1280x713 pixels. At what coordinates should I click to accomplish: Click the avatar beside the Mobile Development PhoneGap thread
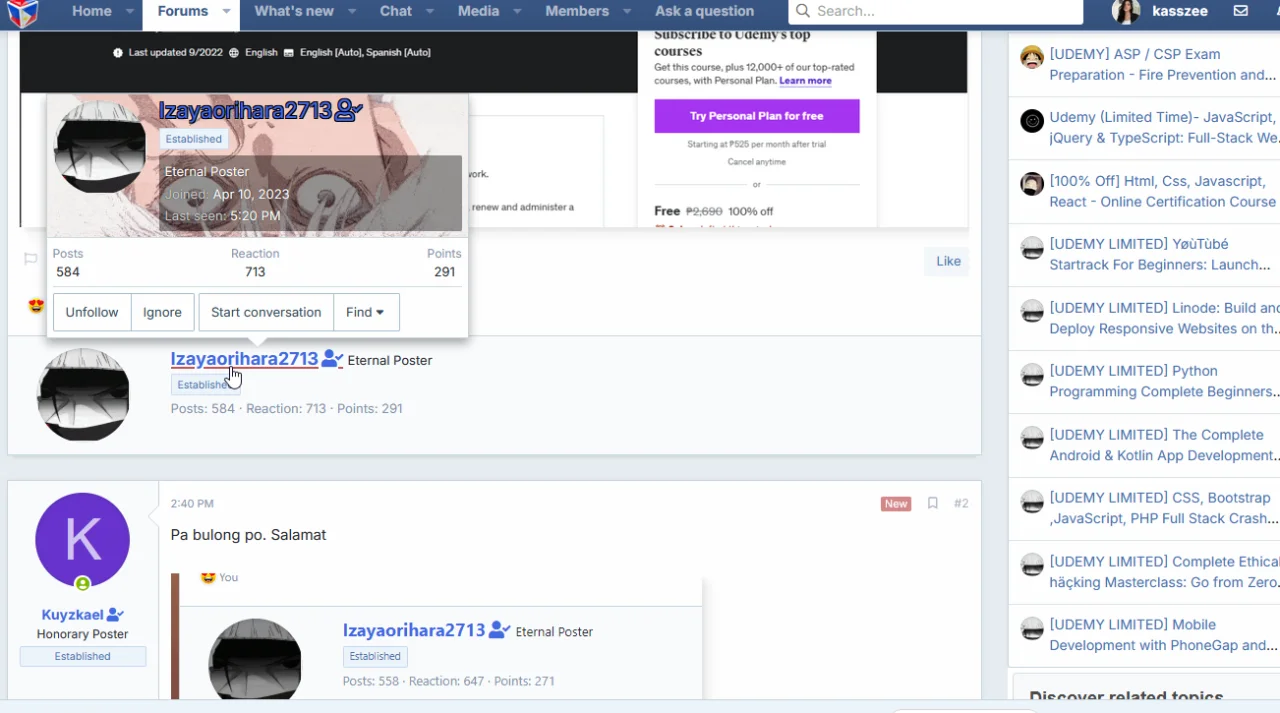pyautogui.click(x=1032, y=629)
